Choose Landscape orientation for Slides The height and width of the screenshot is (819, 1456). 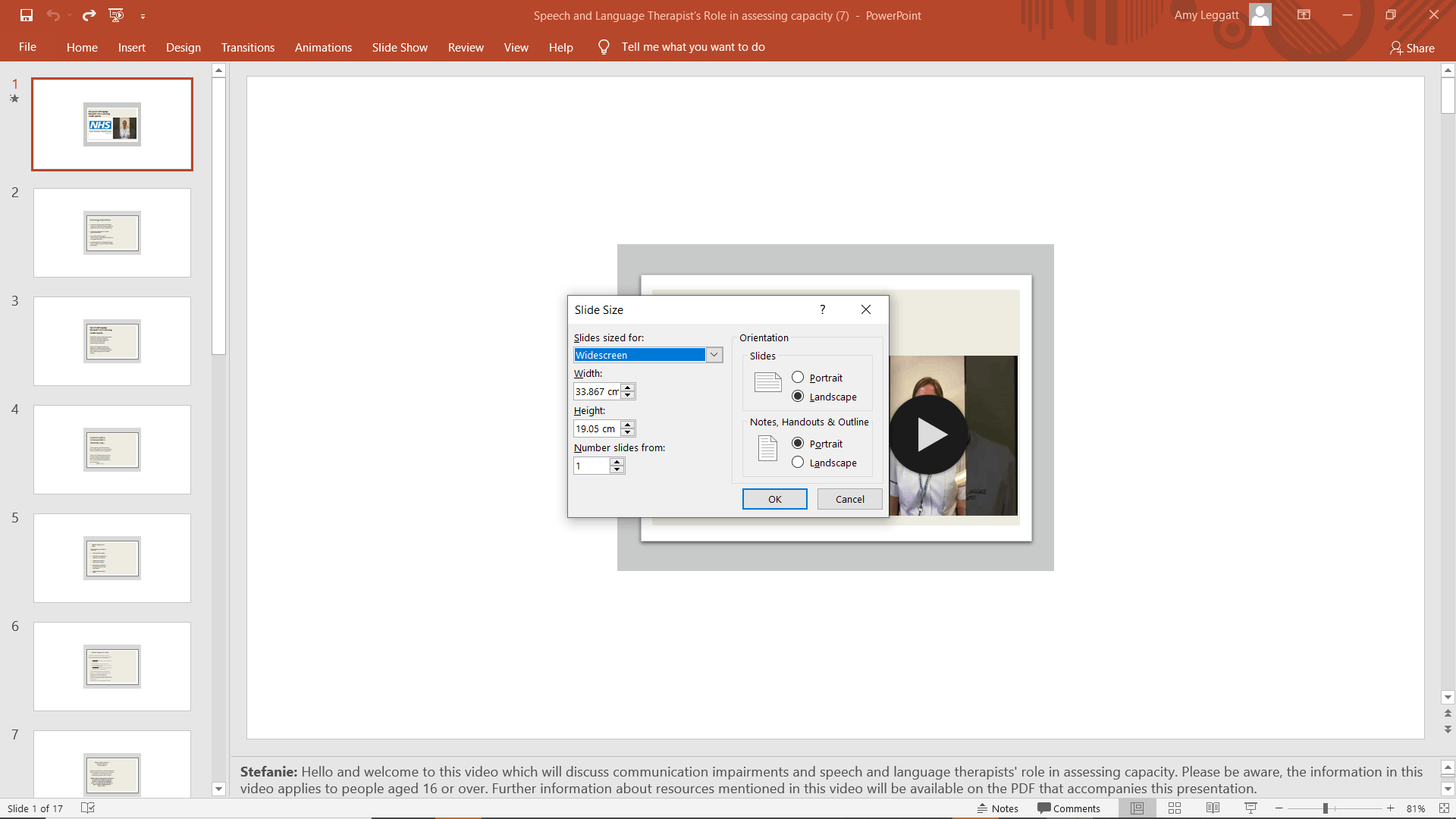coord(798,397)
